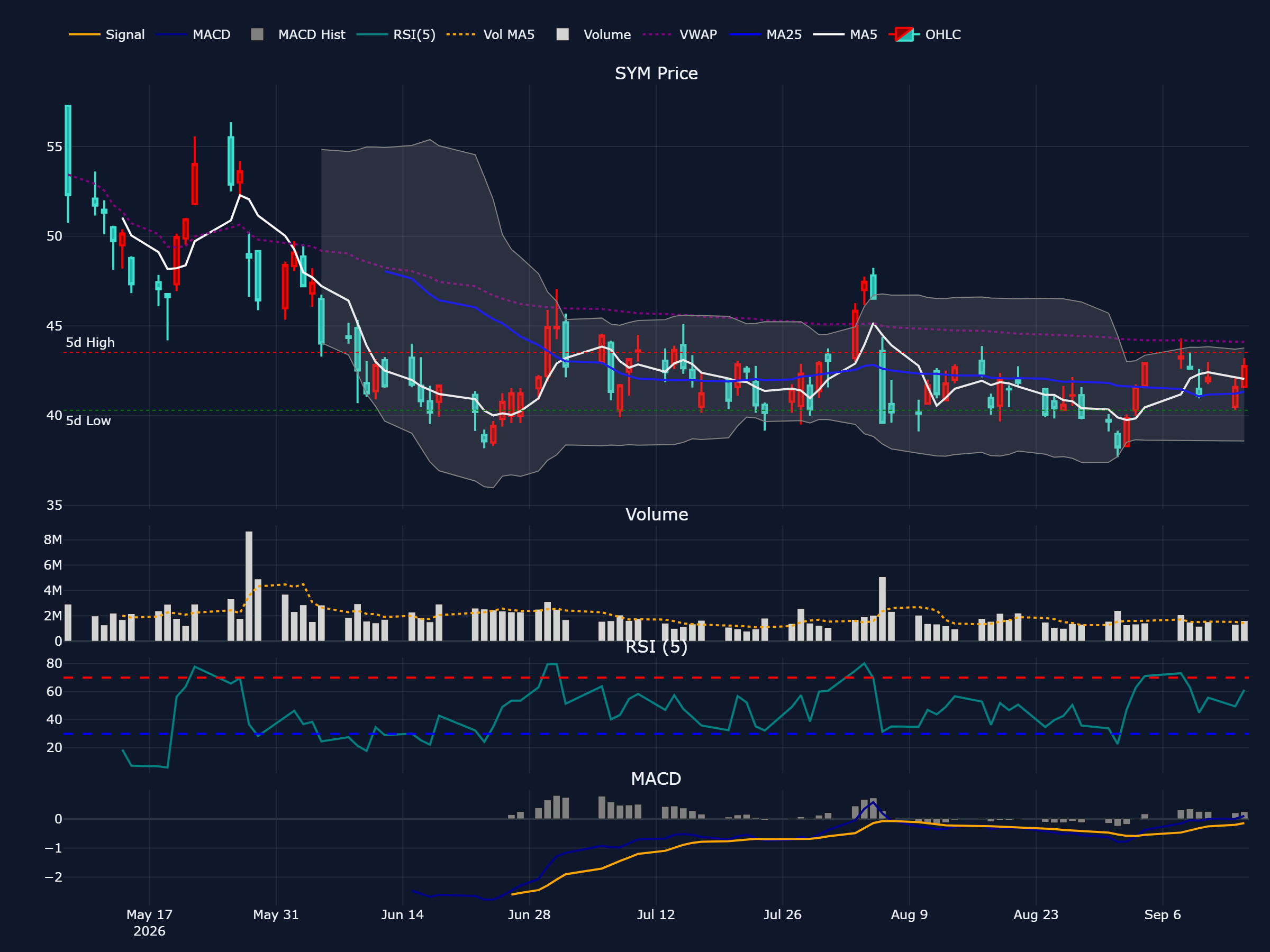The width and height of the screenshot is (1270, 952).
Task: Click the −2 MACD axis label
Action: tap(53, 877)
